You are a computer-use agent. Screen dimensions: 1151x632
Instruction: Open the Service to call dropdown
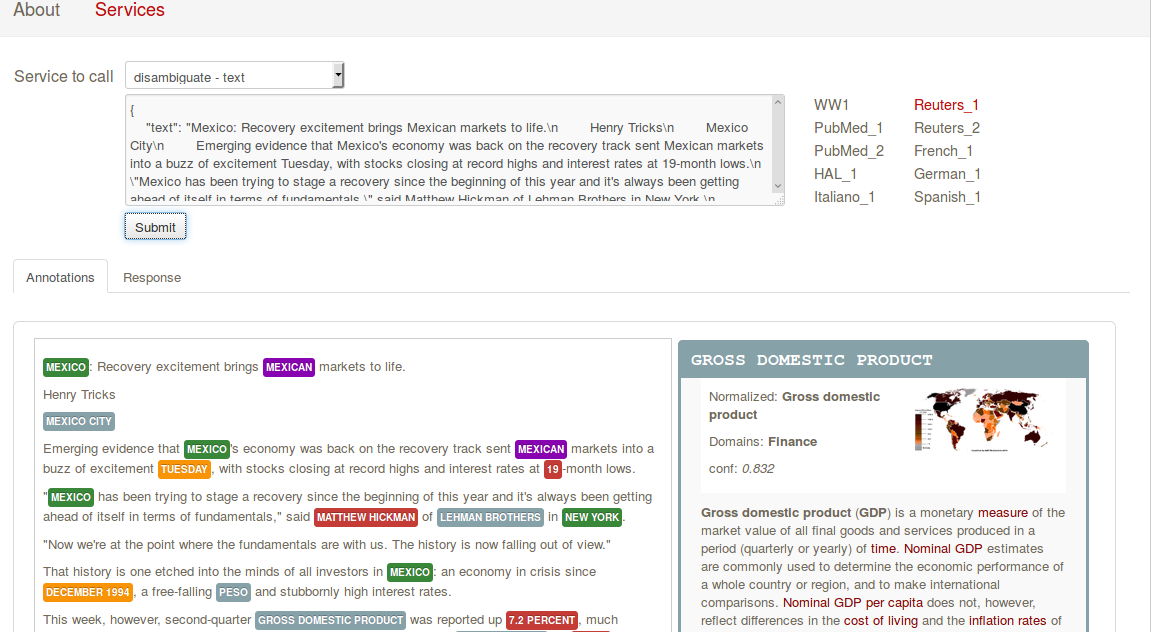234,76
